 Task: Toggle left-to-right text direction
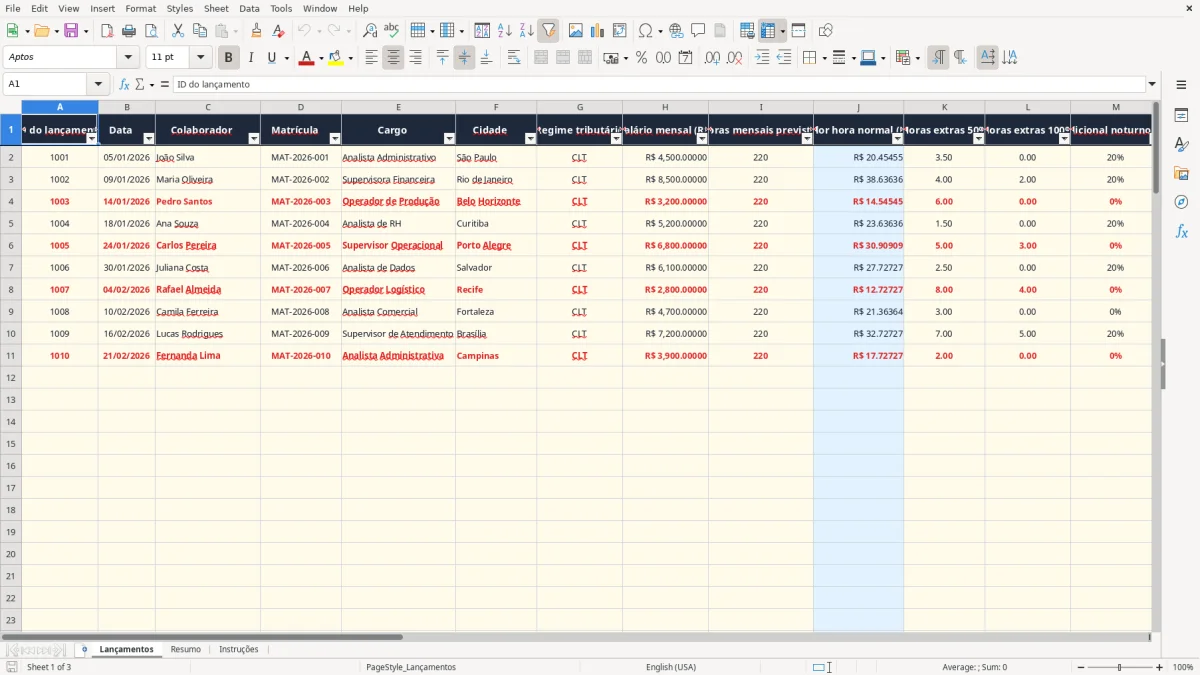(x=938, y=58)
